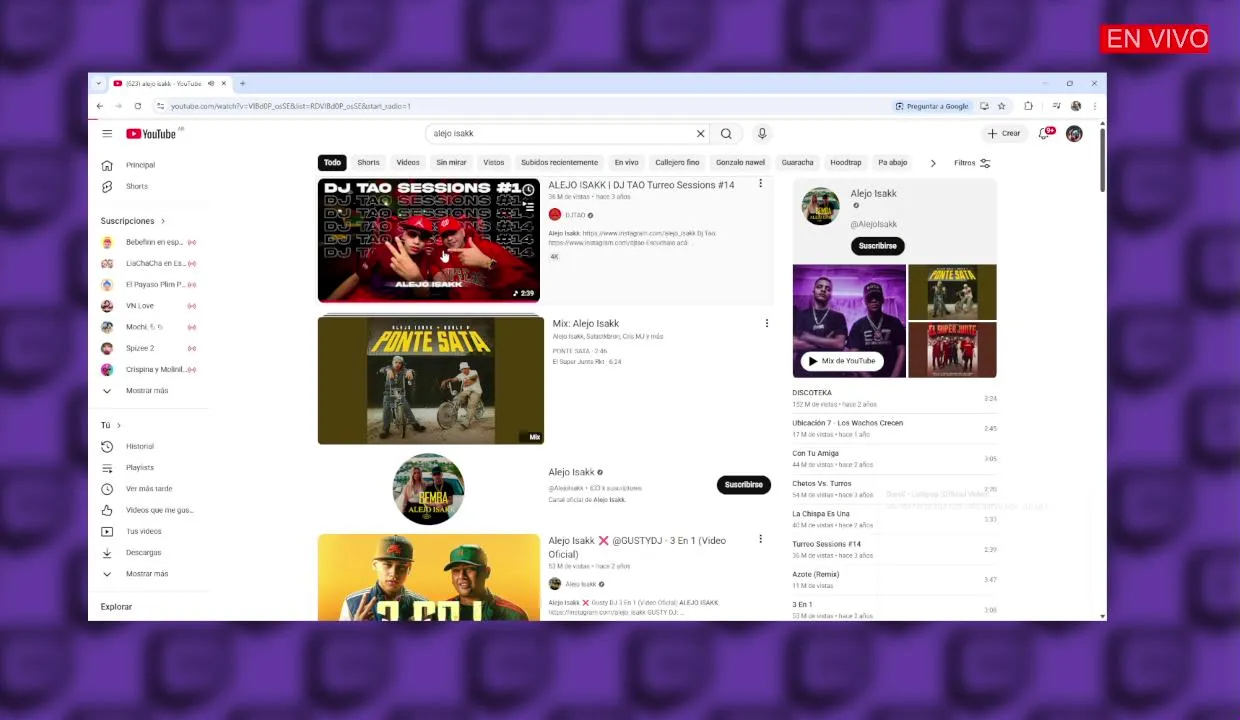Click the Preguntar a Google button
The width and height of the screenshot is (1240, 720).
tap(932, 106)
